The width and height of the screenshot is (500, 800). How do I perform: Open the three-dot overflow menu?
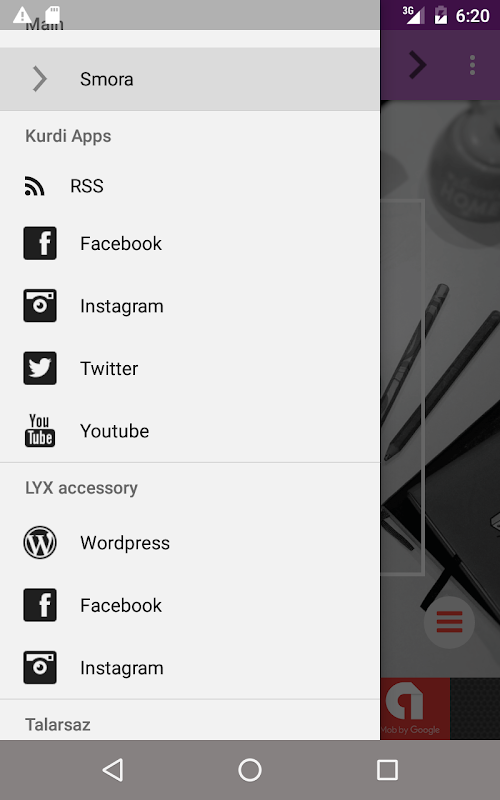(x=472, y=65)
